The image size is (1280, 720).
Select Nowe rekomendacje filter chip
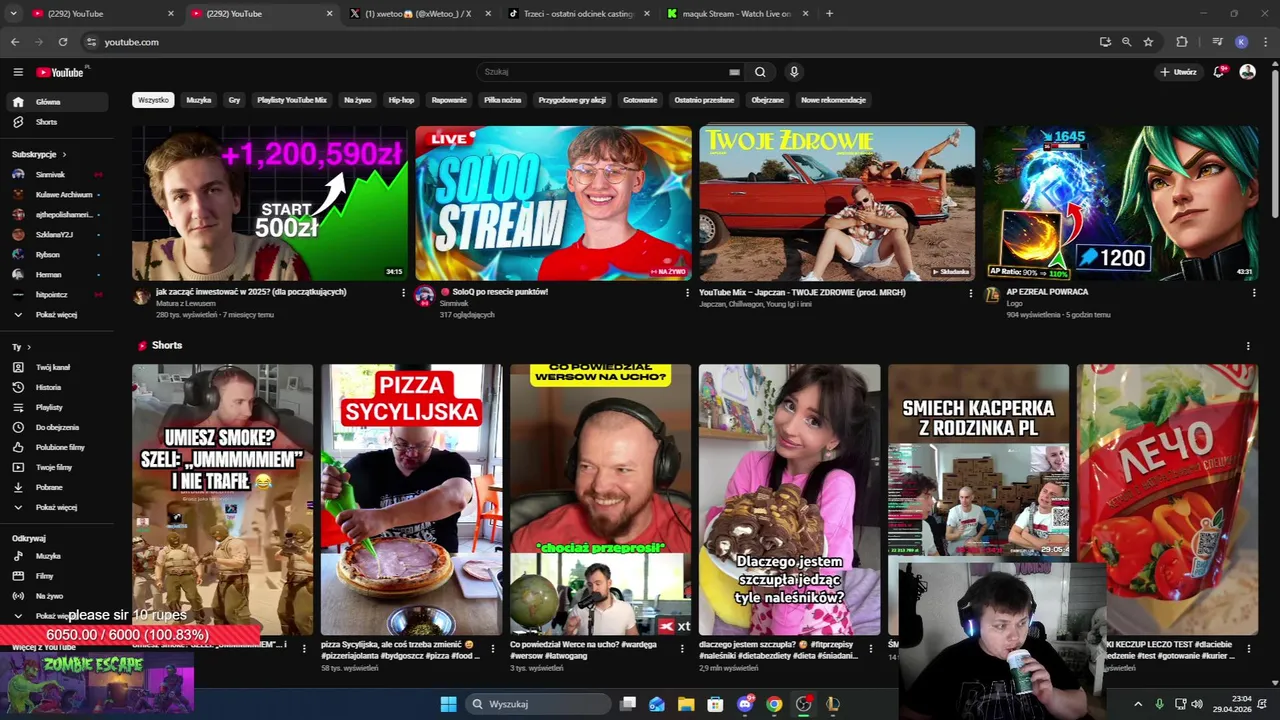tap(833, 100)
